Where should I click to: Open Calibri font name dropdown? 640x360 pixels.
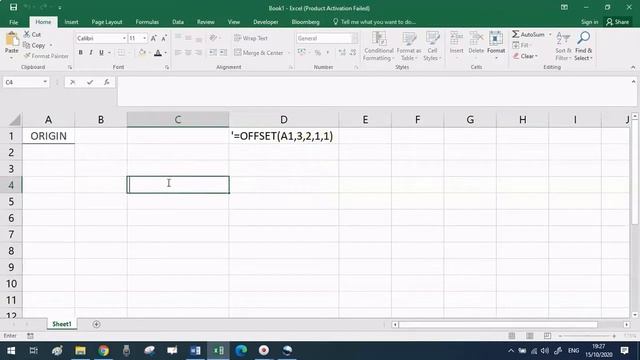point(124,38)
